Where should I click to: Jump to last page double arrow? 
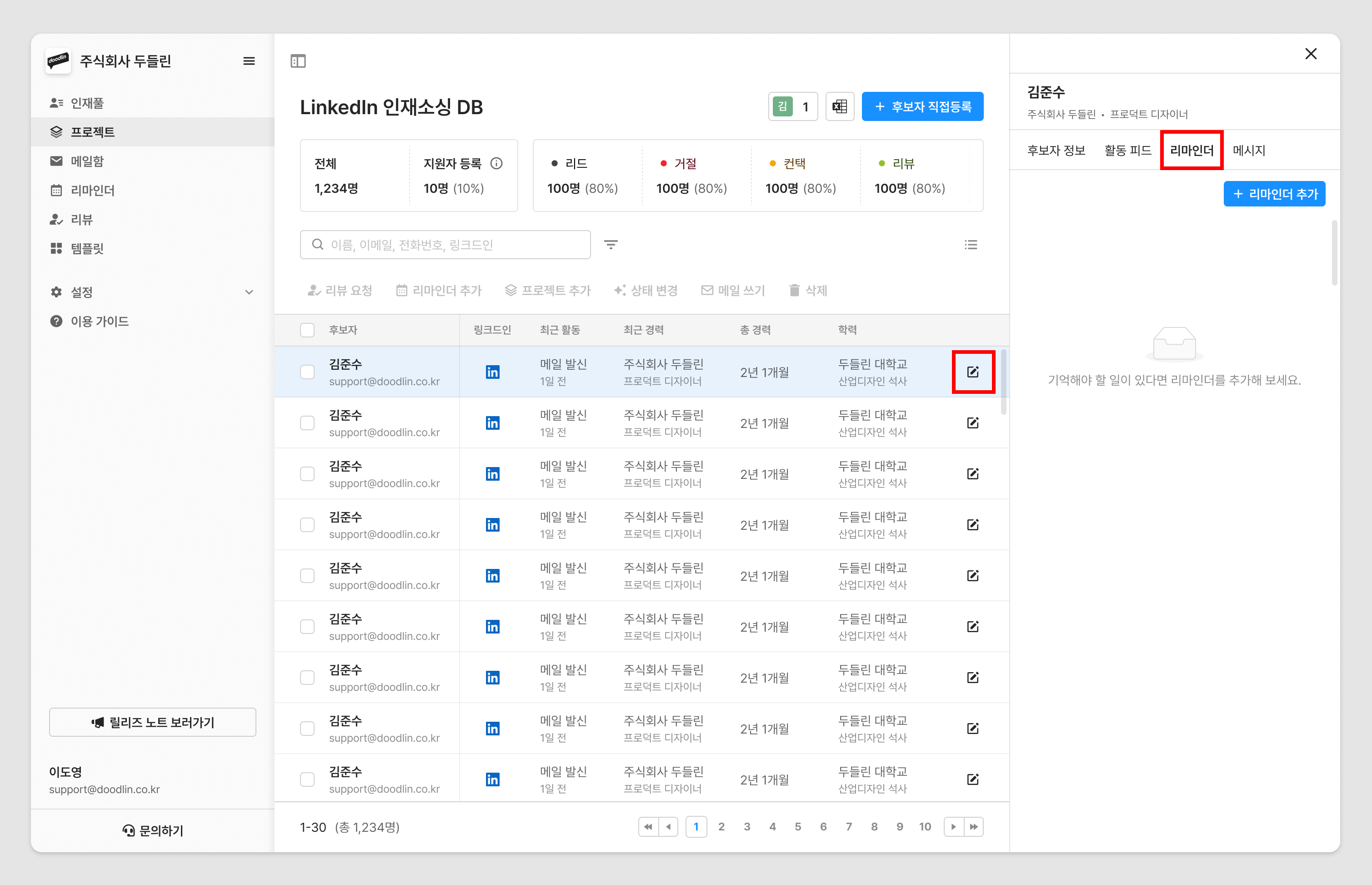(x=974, y=826)
